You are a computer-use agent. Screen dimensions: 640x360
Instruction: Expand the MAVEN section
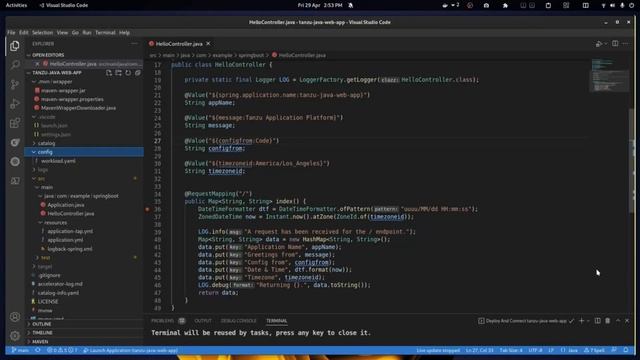pyautogui.click(x=40, y=342)
